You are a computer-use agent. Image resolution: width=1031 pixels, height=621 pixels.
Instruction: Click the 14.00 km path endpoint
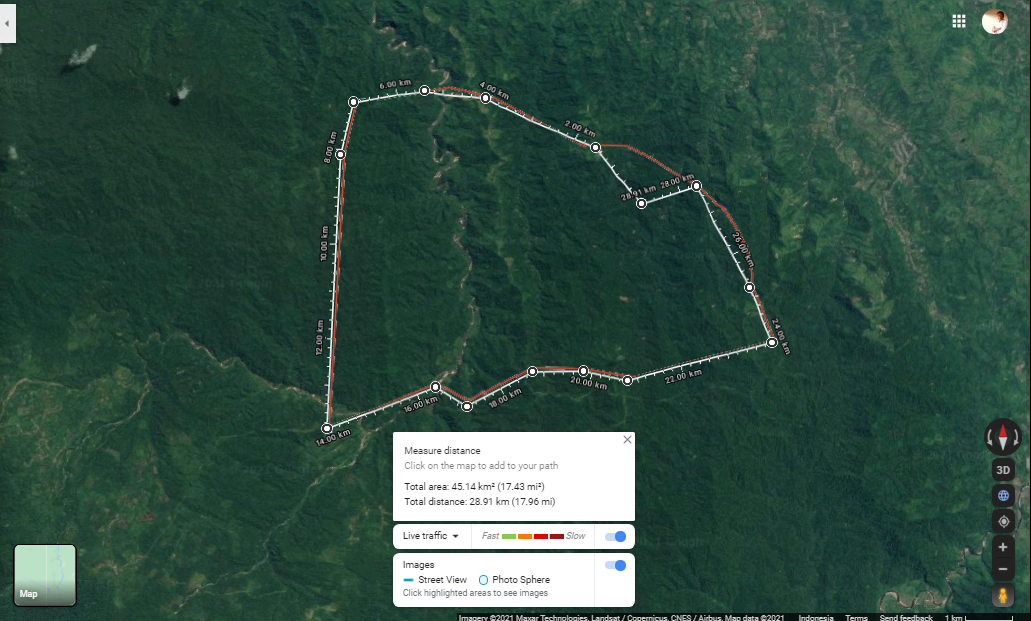[x=327, y=429]
